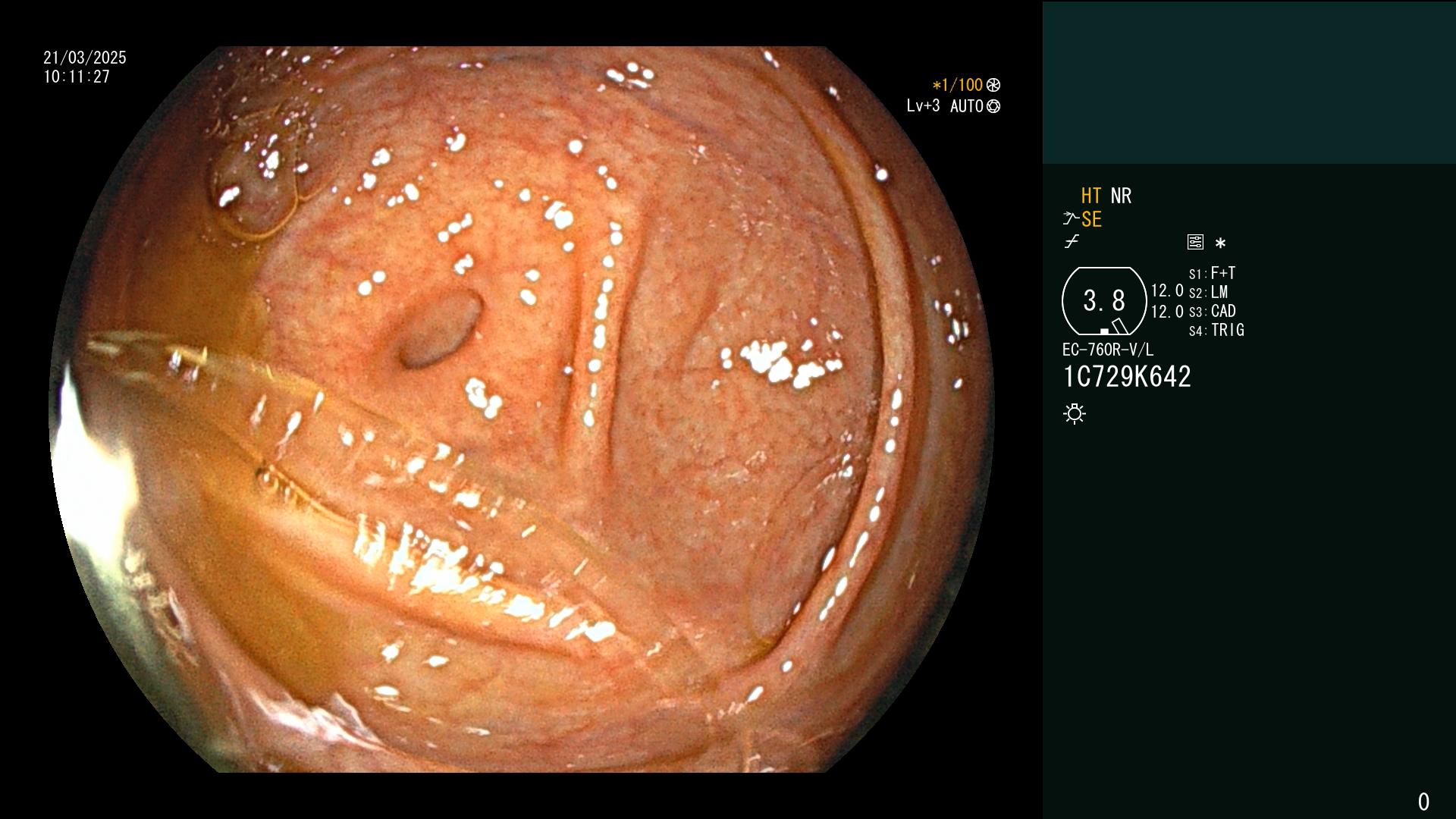Click the HT indicator

pos(1091,196)
